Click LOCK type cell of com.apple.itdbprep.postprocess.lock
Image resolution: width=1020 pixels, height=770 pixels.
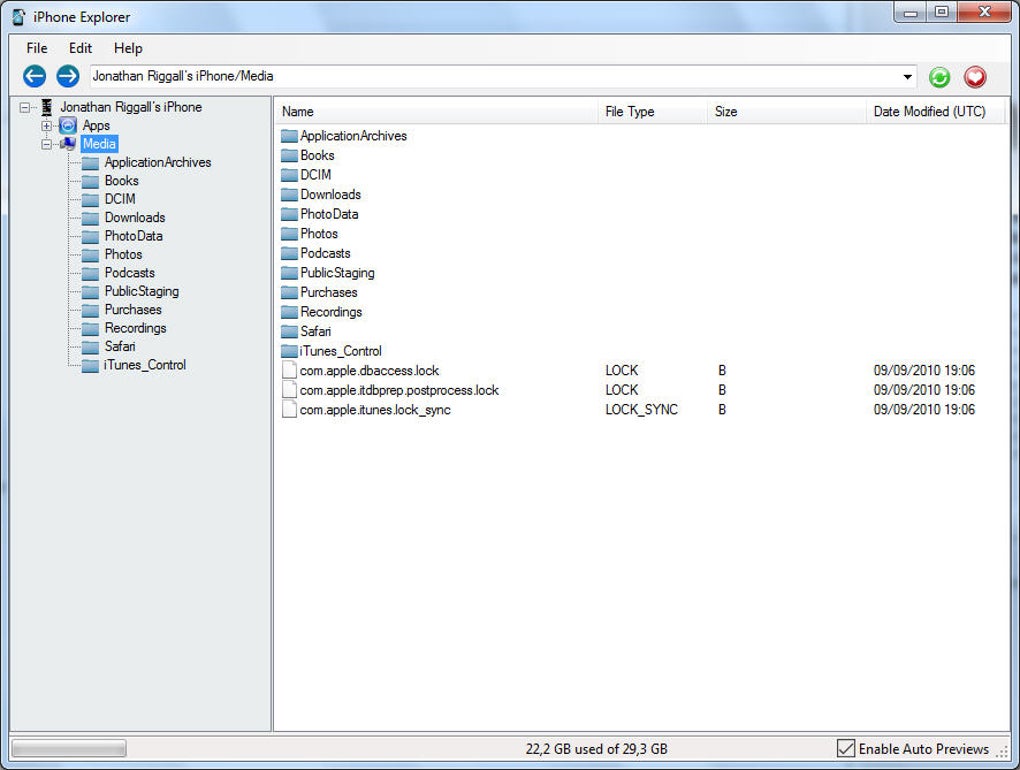click(621, 390)
